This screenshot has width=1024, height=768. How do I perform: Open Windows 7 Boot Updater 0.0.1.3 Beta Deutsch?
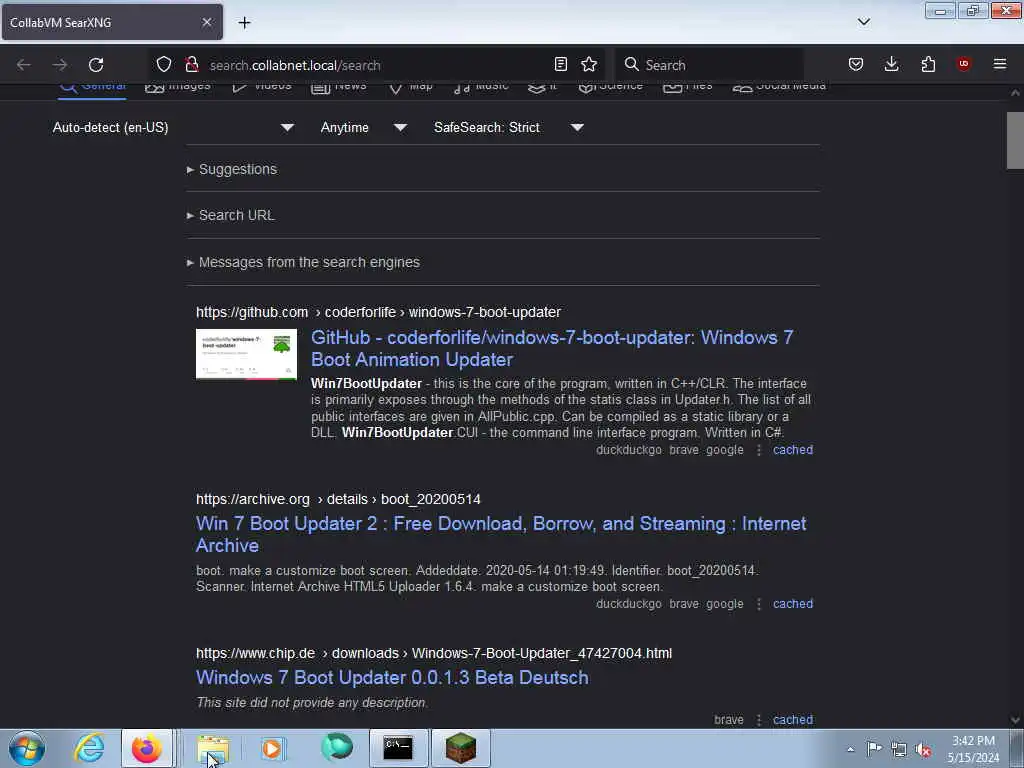coord(392,678)
